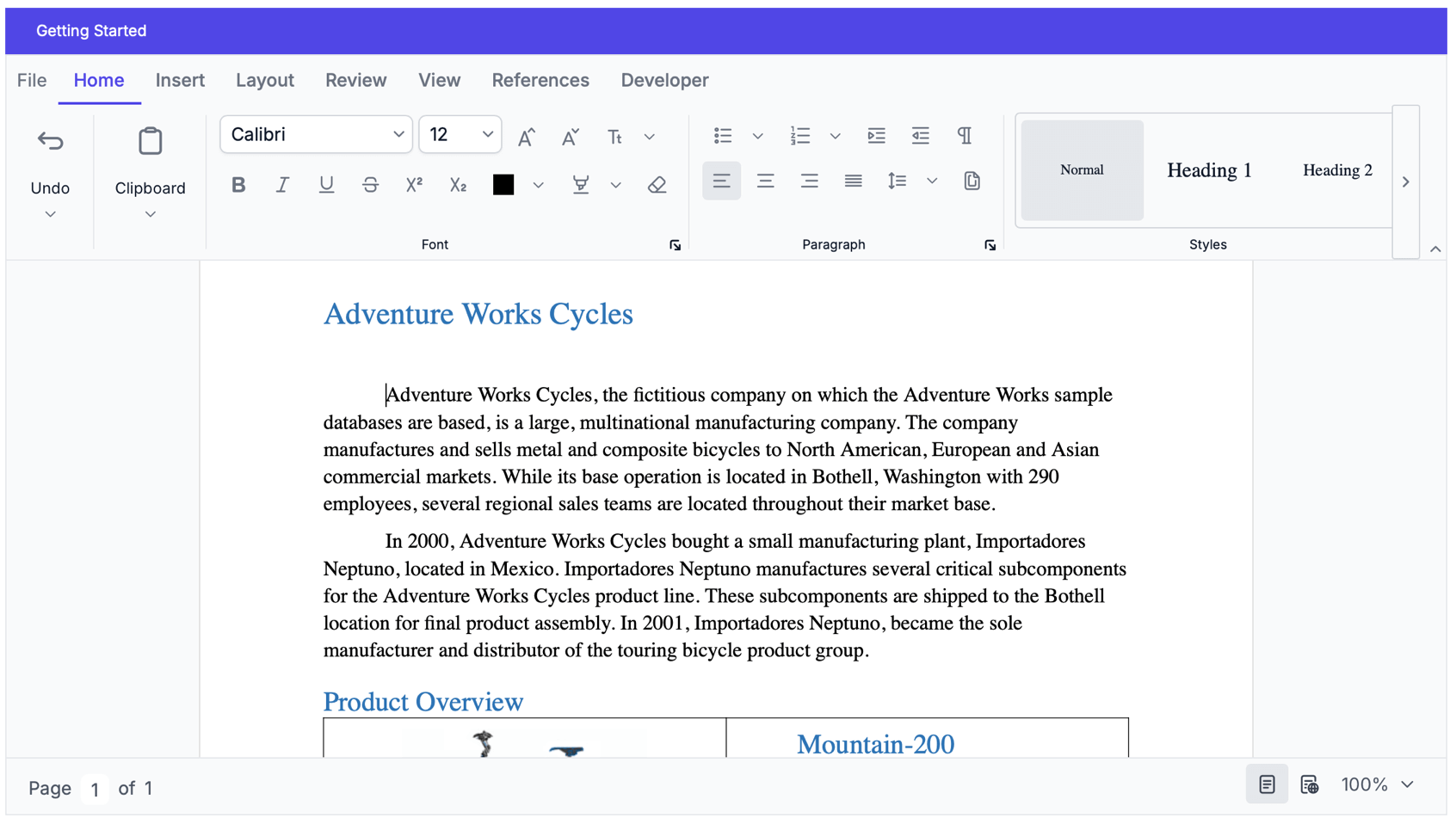1456x824 pixels.
Task: Apply the Normal style
Action: coord(1082,169)
